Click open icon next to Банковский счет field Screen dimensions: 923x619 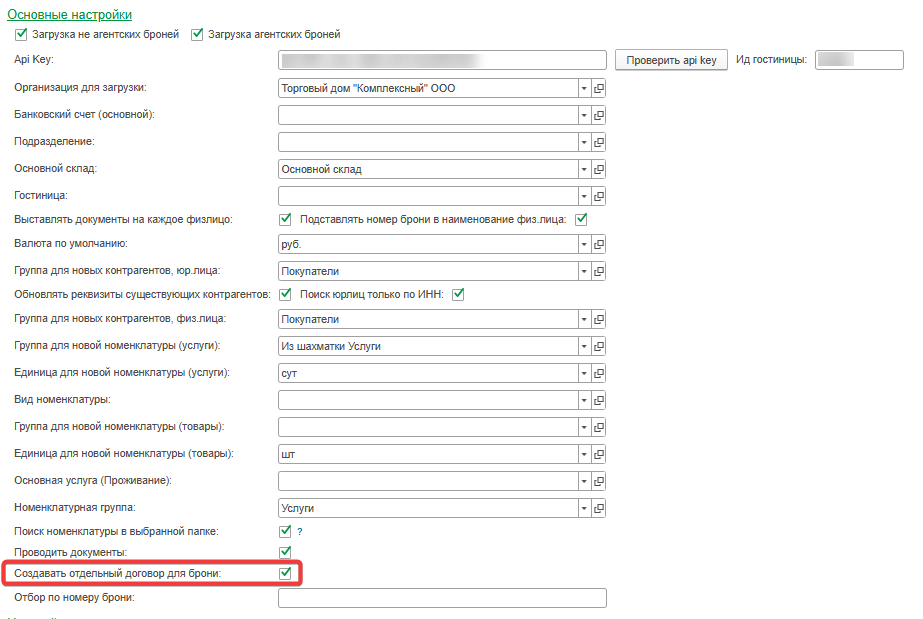coord(600,115)
